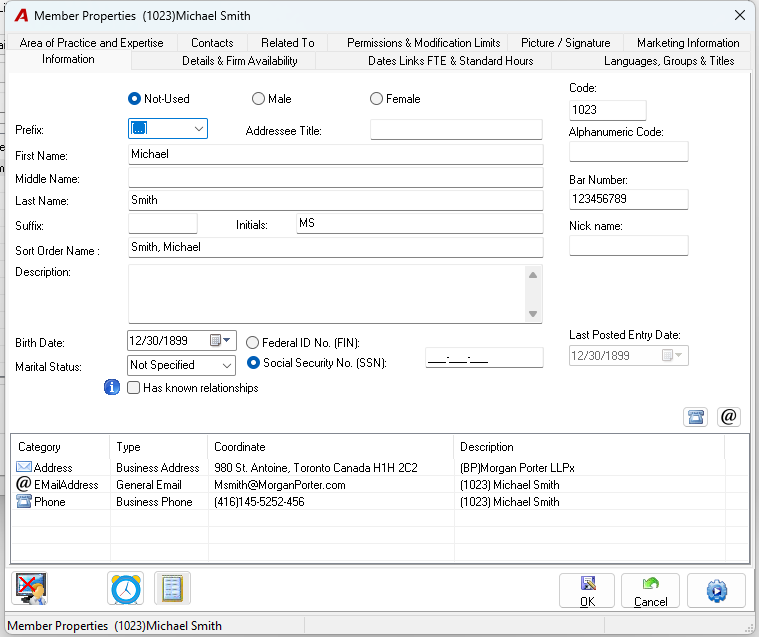
Task: Go to Permissions & Modification Limits tab
Action: (424, 43)
